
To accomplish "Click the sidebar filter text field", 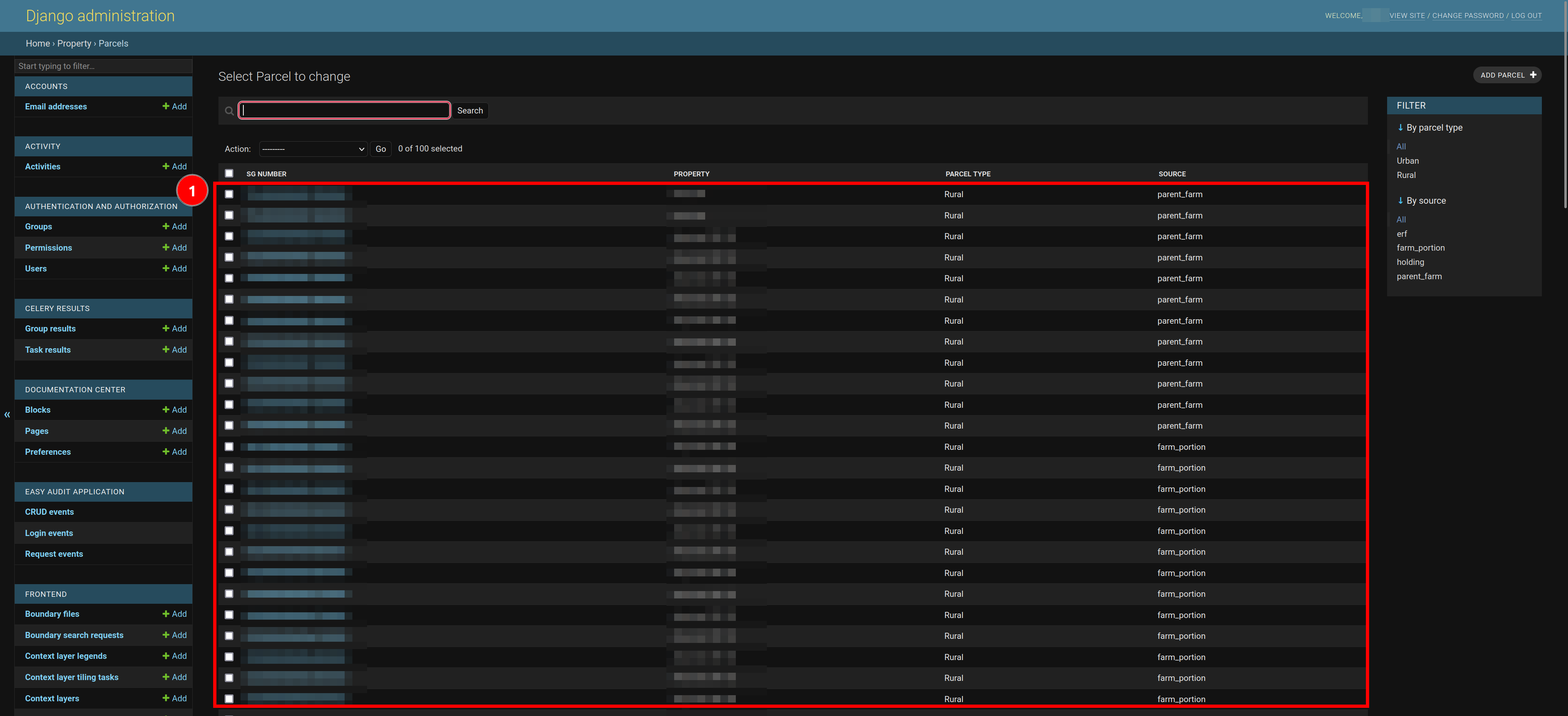I will pos(103,66).
